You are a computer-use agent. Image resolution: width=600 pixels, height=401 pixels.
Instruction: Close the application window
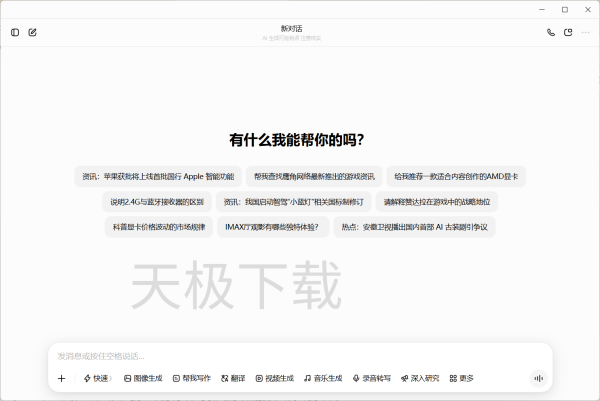point(588,10)
